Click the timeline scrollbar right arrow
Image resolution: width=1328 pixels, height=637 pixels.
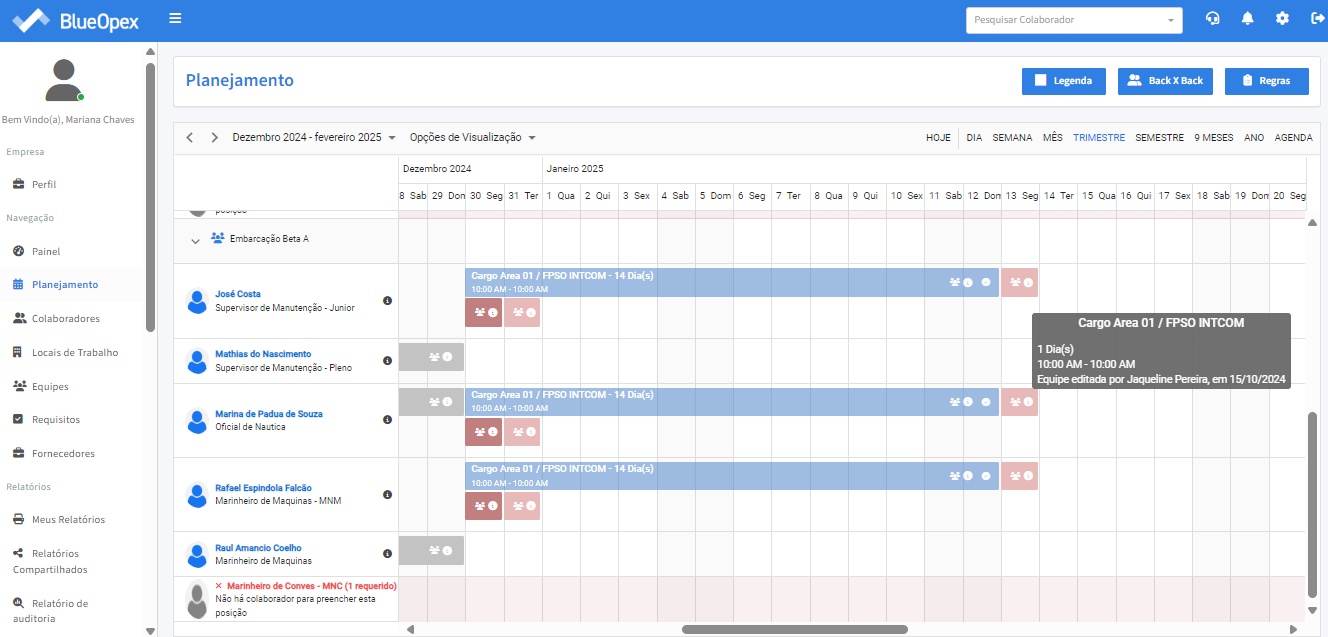[1293, 630]
